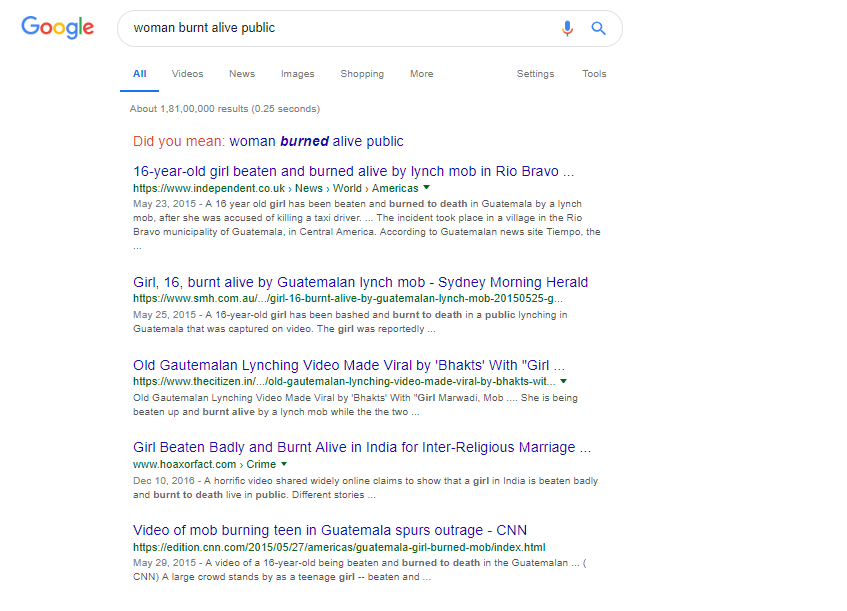Open the Sydney Morning Herald article link
Viewport: 847px width, 611px height.
[x=361, y=281]
